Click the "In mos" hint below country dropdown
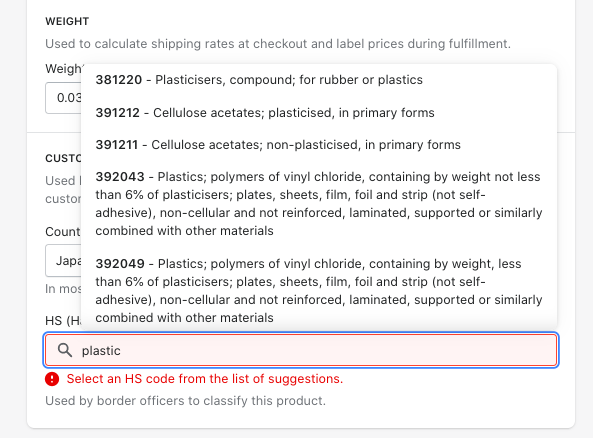Viewport: 593px width, 438px height. [63, 289]
